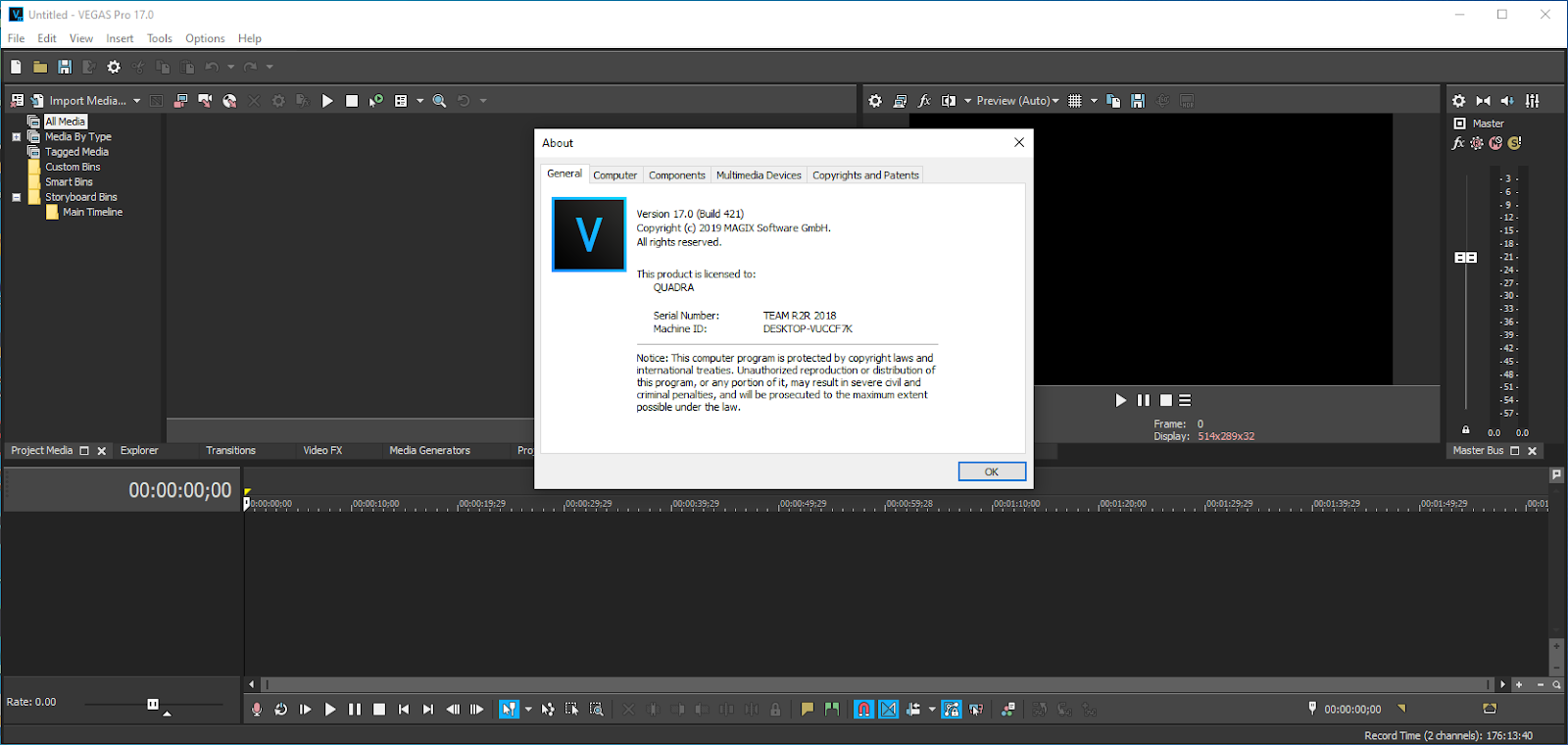The height and width of the screenshot is (745, 1568).
Task: Open the Views list icon in Project Media
Action: (x=401, y=101)
